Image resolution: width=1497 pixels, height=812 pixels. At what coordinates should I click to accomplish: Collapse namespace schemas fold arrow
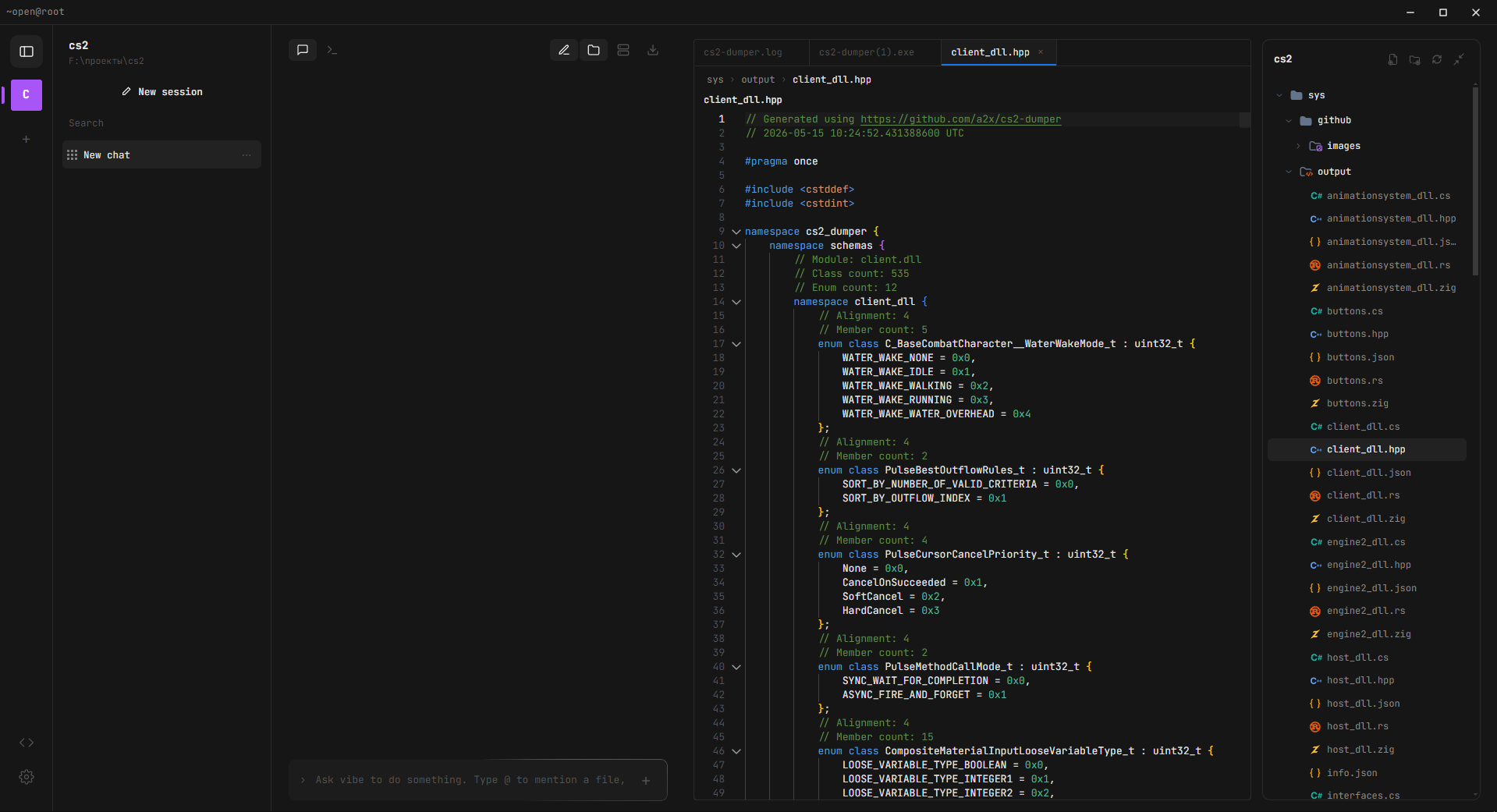(x=736, y=246)
